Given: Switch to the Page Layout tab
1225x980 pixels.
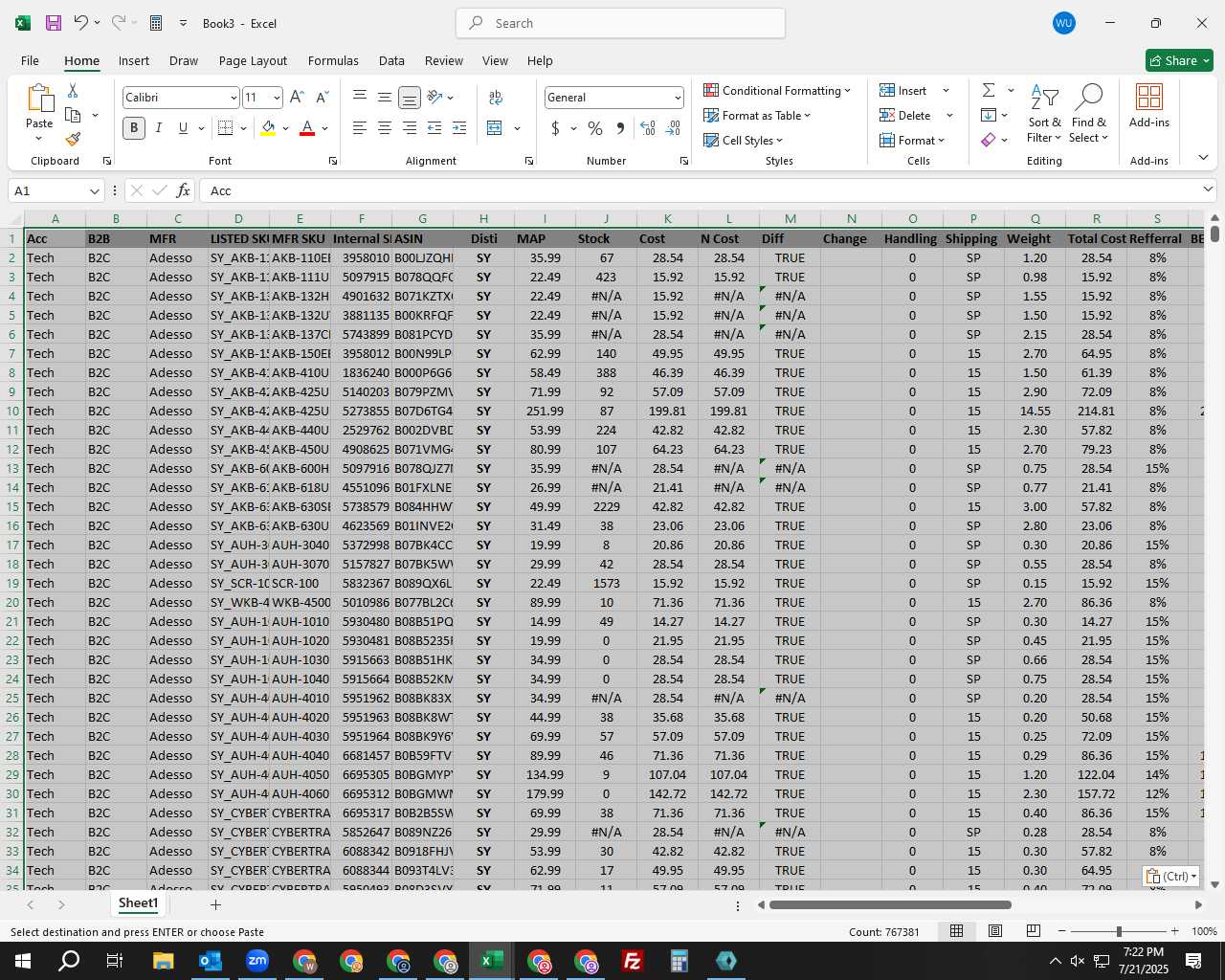Looking at the screenshot, I should (253, 60).
